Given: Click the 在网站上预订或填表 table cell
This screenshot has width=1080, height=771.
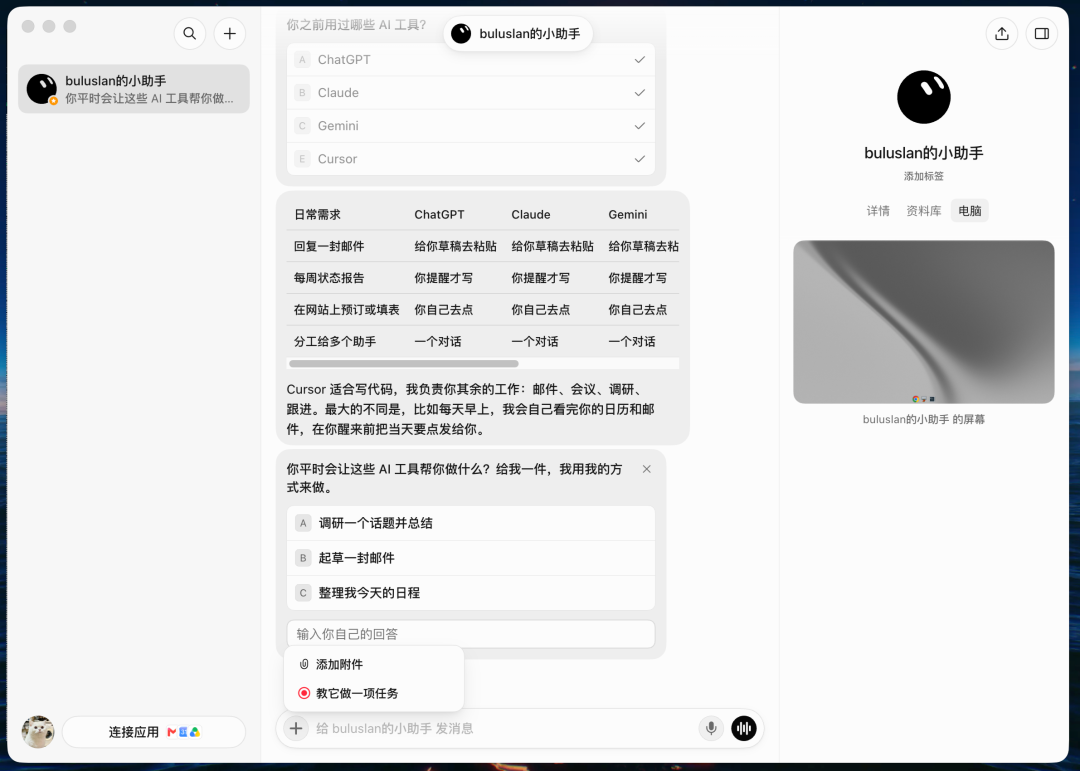Looking at the screenshot, I should (x=346, y=310).
